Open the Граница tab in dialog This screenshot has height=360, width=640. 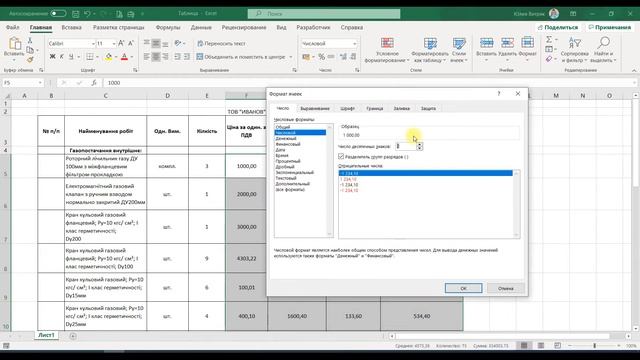pos(374,109)
